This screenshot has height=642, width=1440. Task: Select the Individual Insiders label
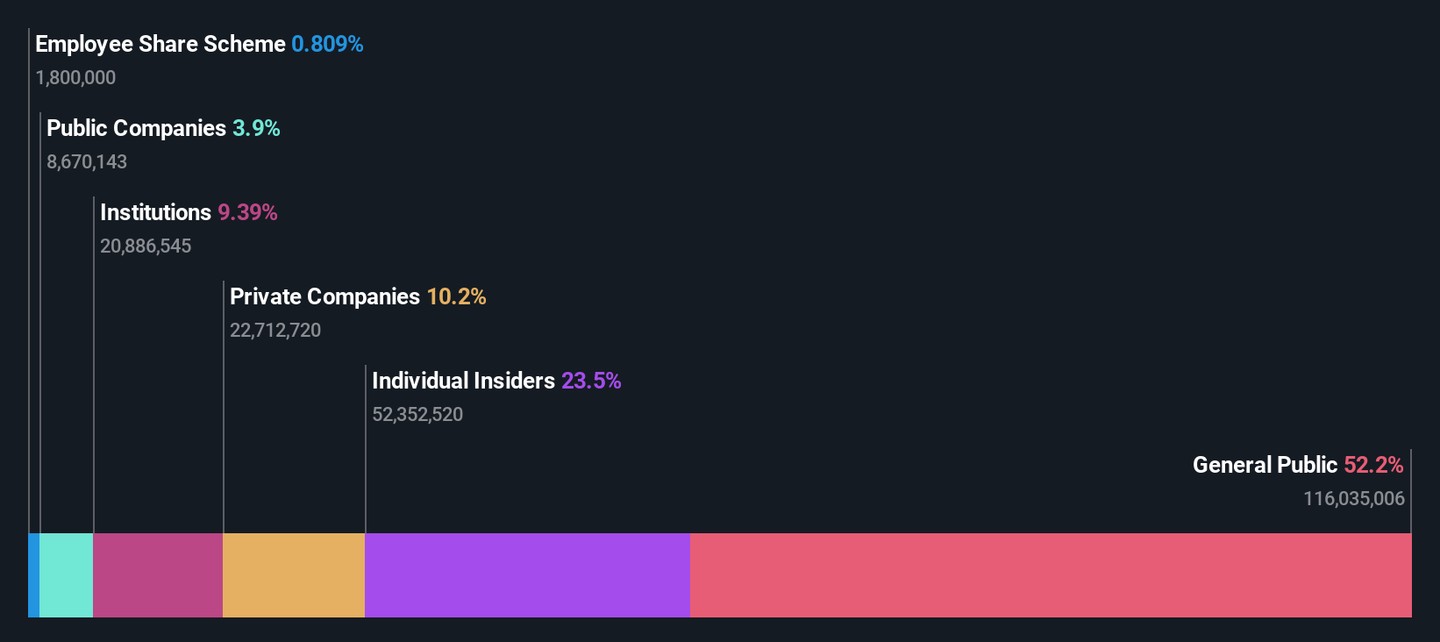(463, 380)
